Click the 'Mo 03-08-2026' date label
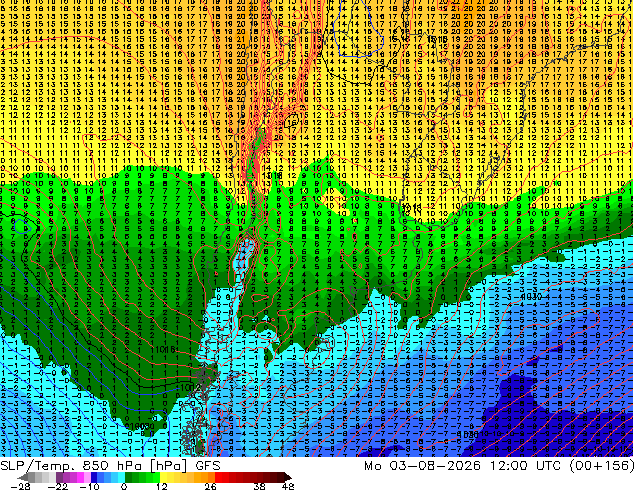 423,466
